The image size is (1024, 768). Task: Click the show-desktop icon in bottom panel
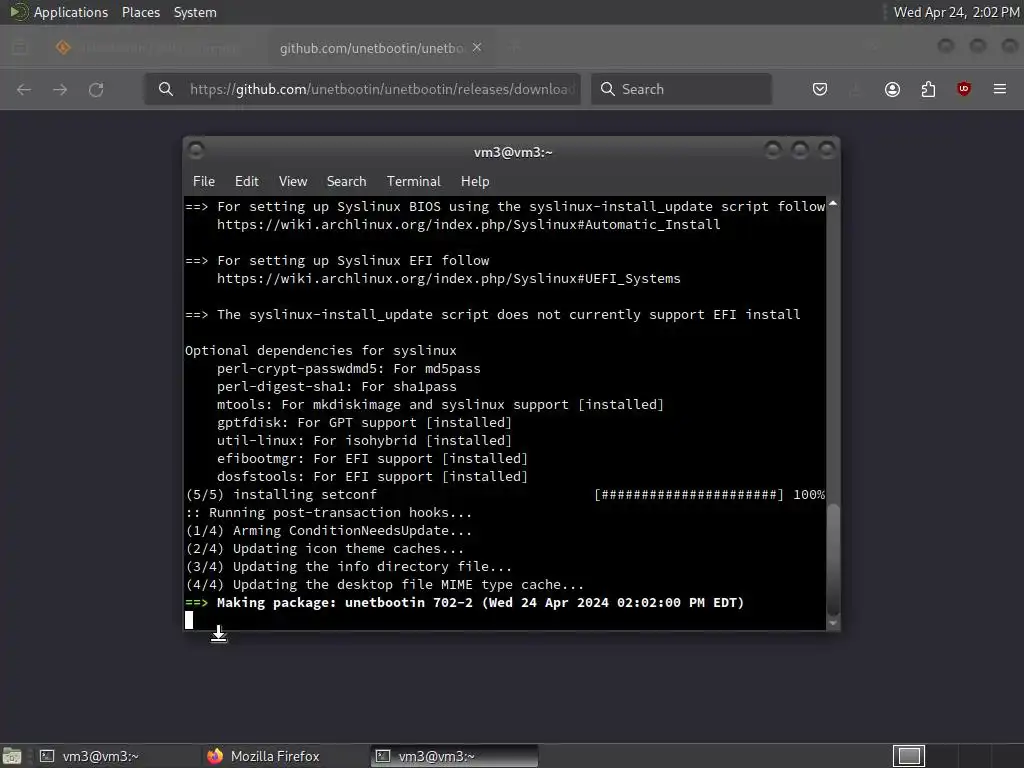tap(12, 756)
